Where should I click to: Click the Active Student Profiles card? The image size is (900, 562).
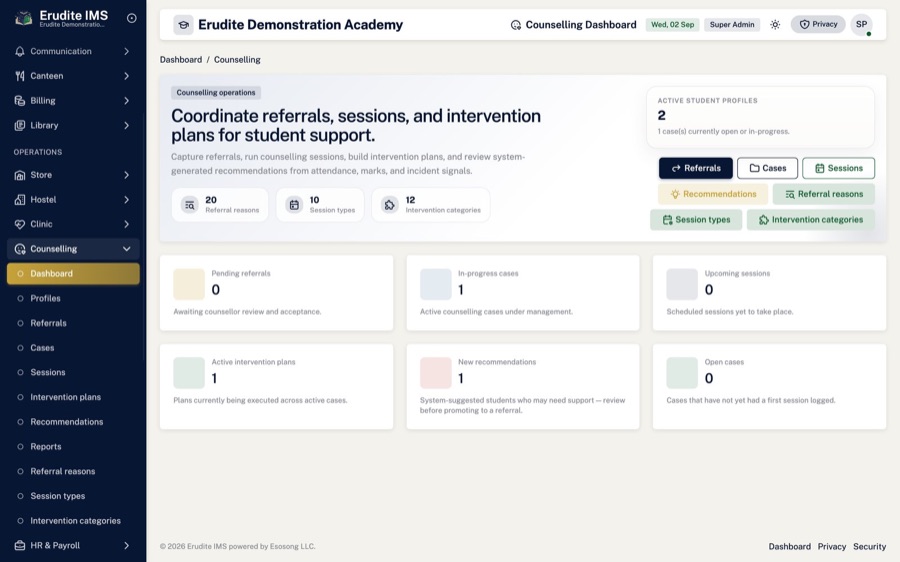pyautogui.click(x=761, y=117)
